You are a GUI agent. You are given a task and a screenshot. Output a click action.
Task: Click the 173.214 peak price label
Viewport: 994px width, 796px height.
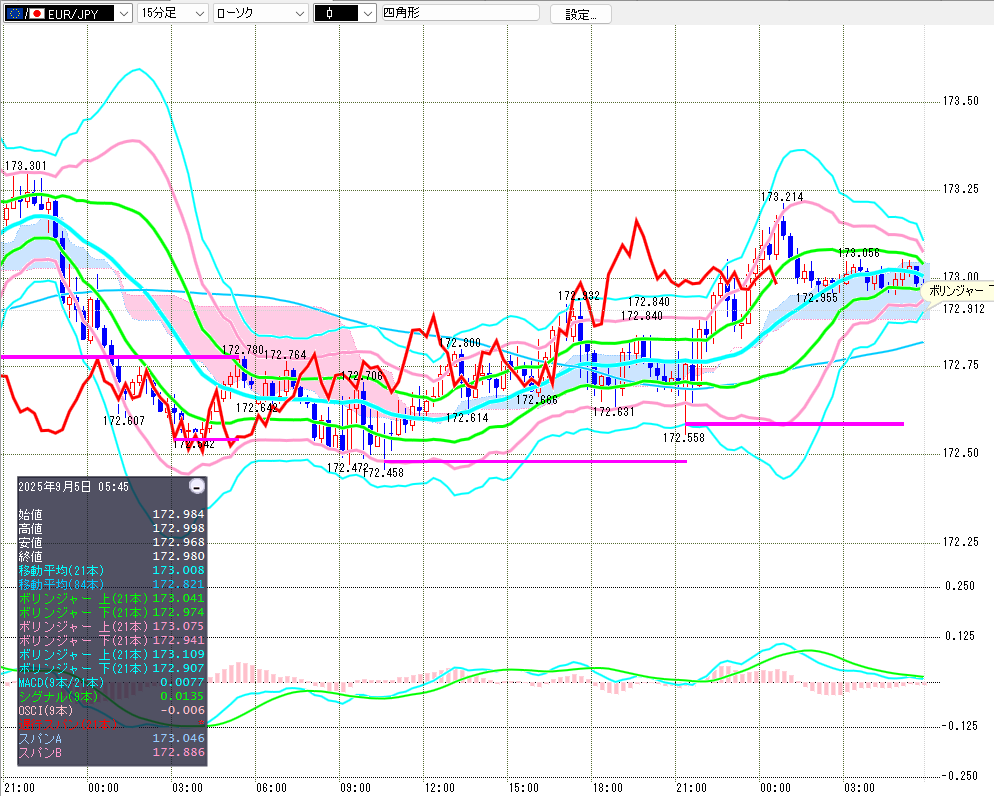click(x=782, y=197)
